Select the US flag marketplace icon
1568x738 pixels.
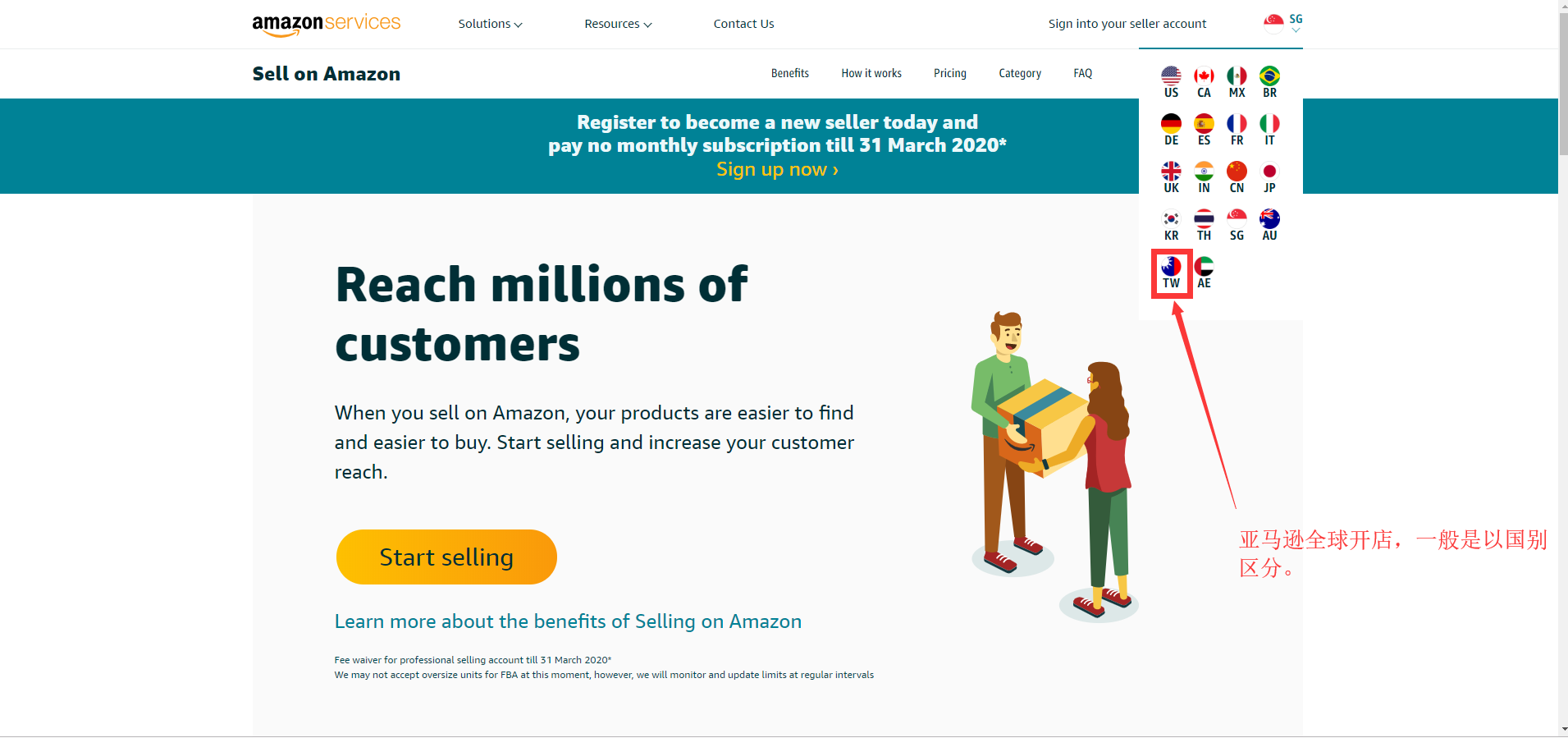click(1171, 76)
